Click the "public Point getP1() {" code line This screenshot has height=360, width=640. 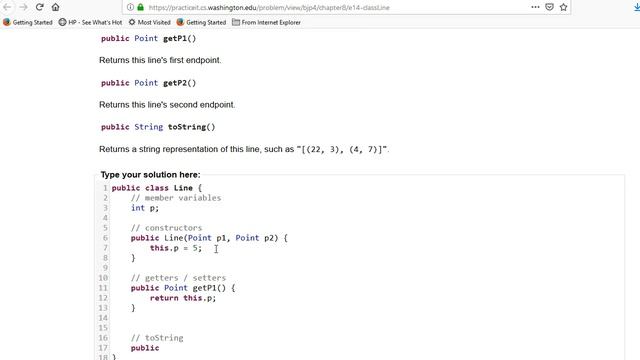tap(183, 288)
